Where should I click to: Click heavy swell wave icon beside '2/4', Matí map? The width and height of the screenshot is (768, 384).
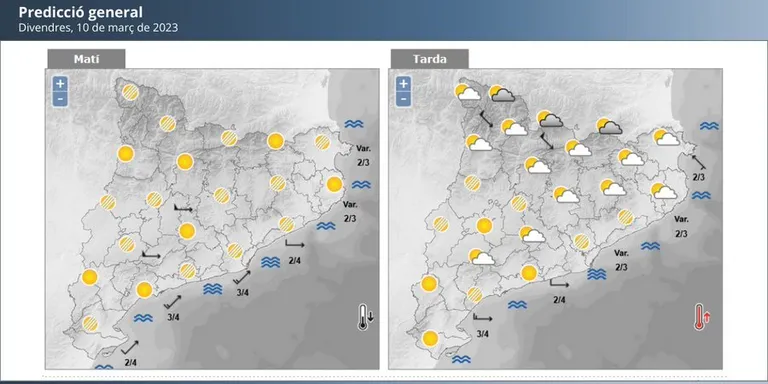click(x=270, y=262)
